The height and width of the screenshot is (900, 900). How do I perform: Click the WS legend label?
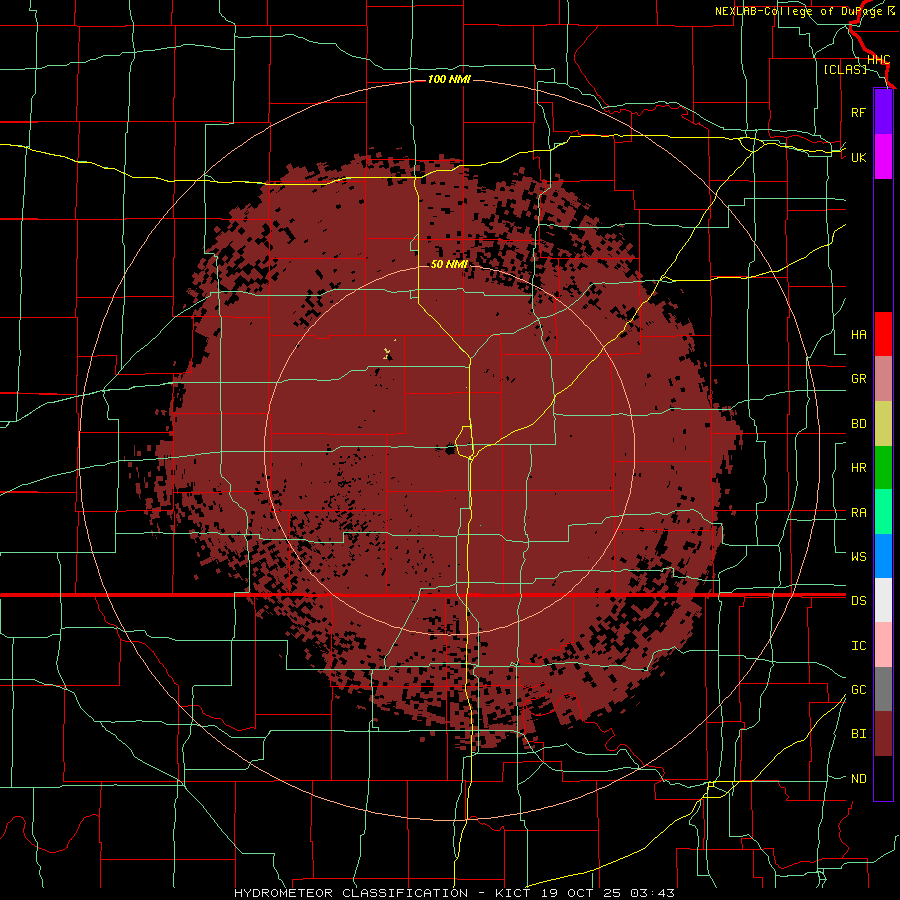pos(858,556)
